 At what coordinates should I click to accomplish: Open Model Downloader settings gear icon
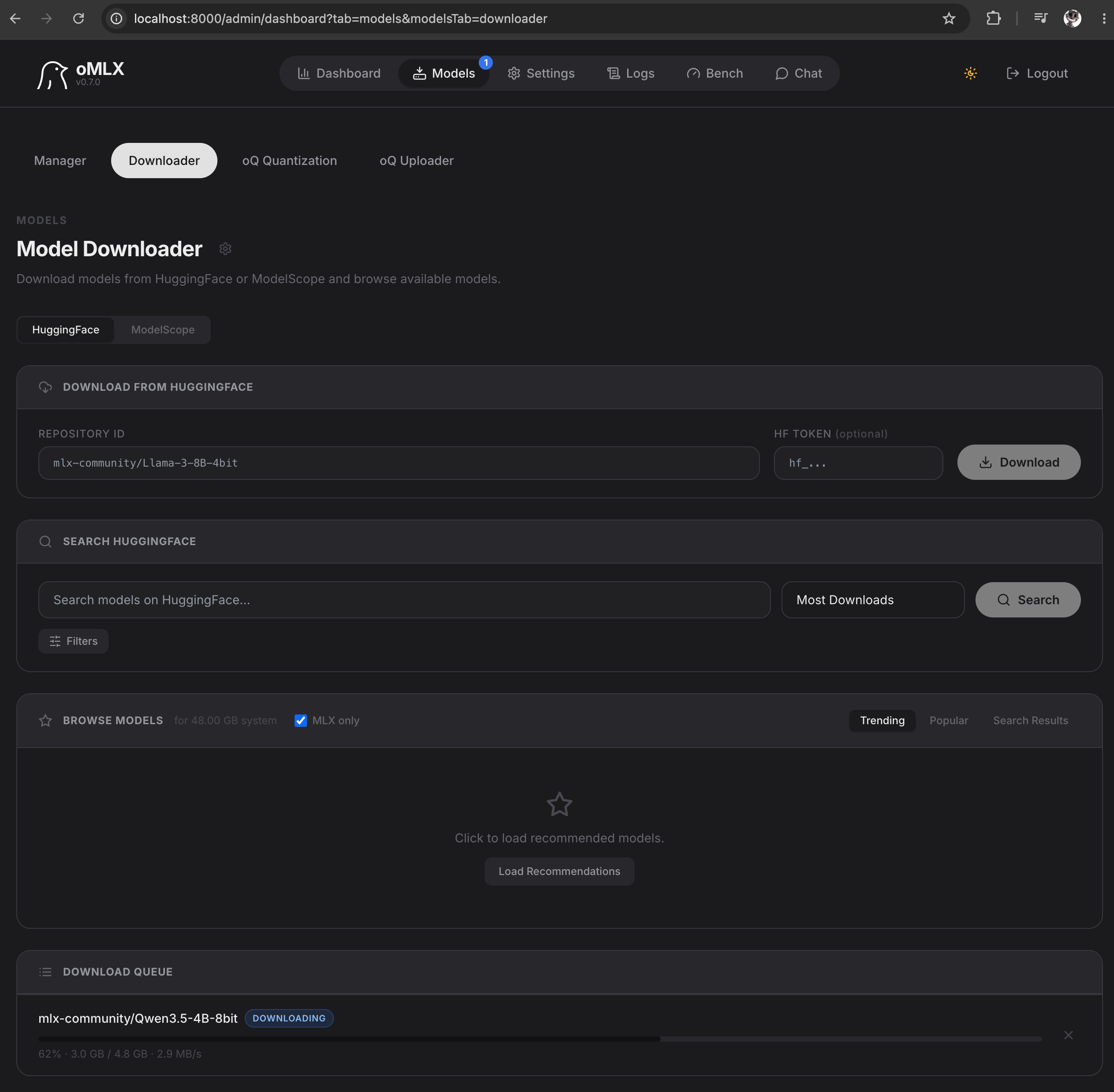225,249
